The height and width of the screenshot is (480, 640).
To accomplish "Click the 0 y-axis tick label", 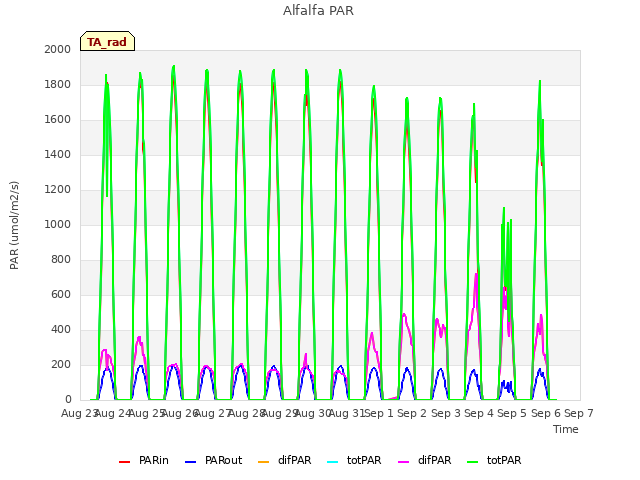I will pos(68,399).
